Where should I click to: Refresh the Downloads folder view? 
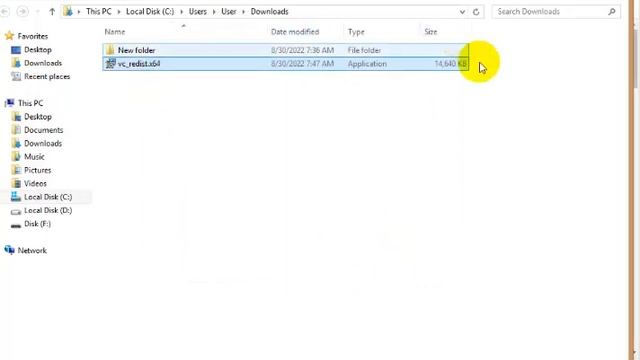(x=476, y=12)
